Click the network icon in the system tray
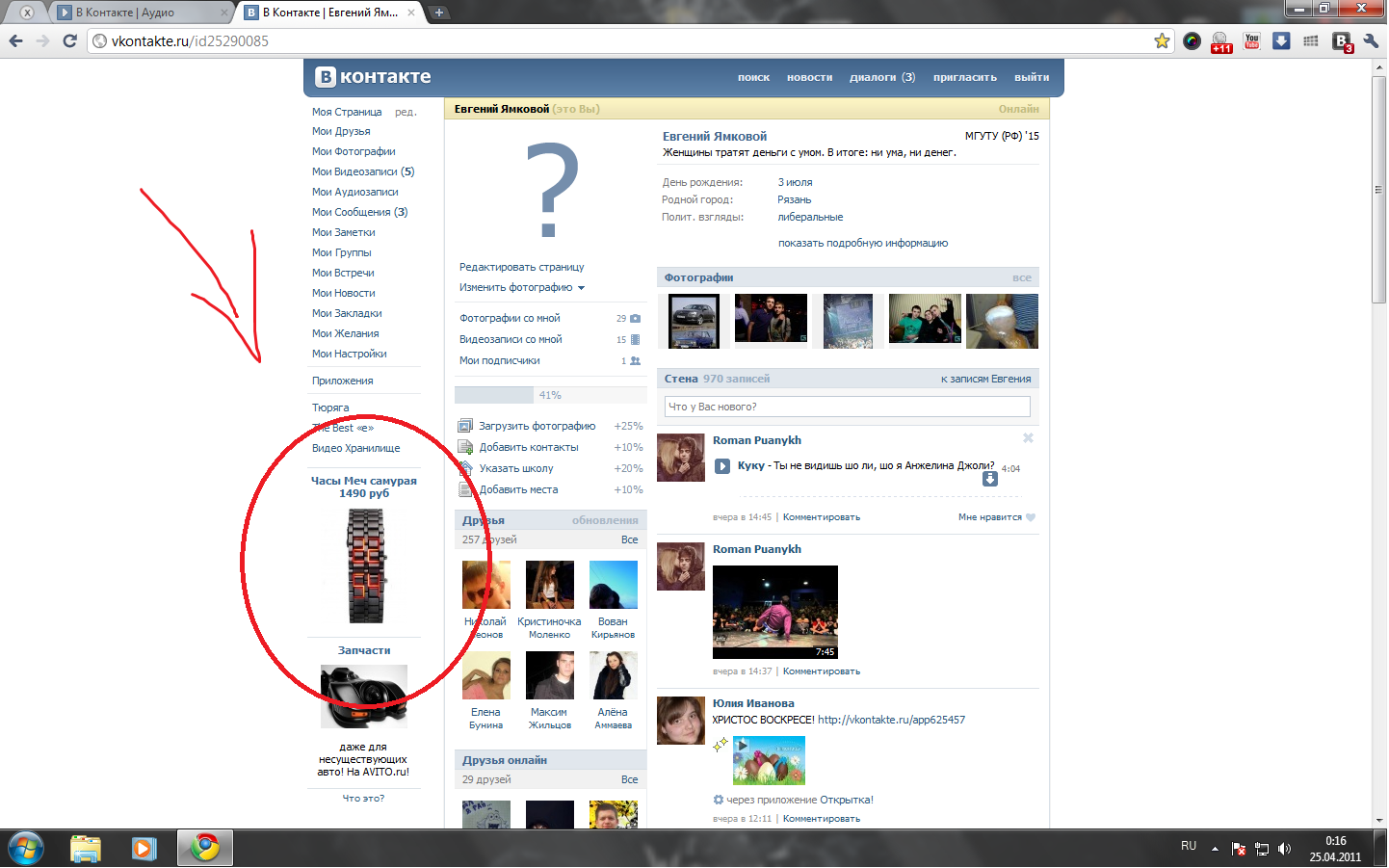1389x868 pixels. click(x=1262, y=849)
